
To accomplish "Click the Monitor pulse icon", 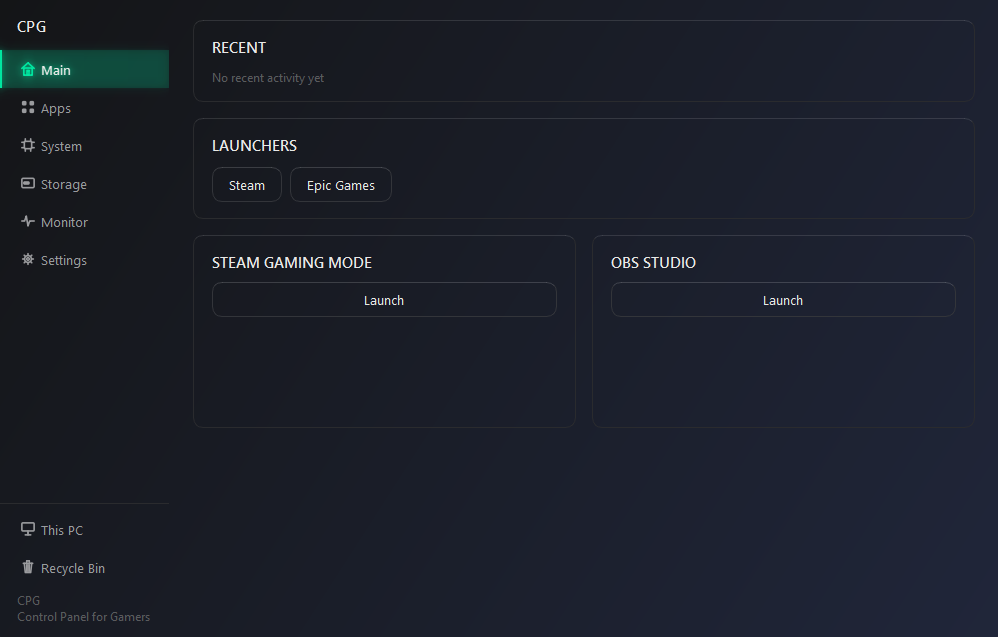I will tap(28, 221).
